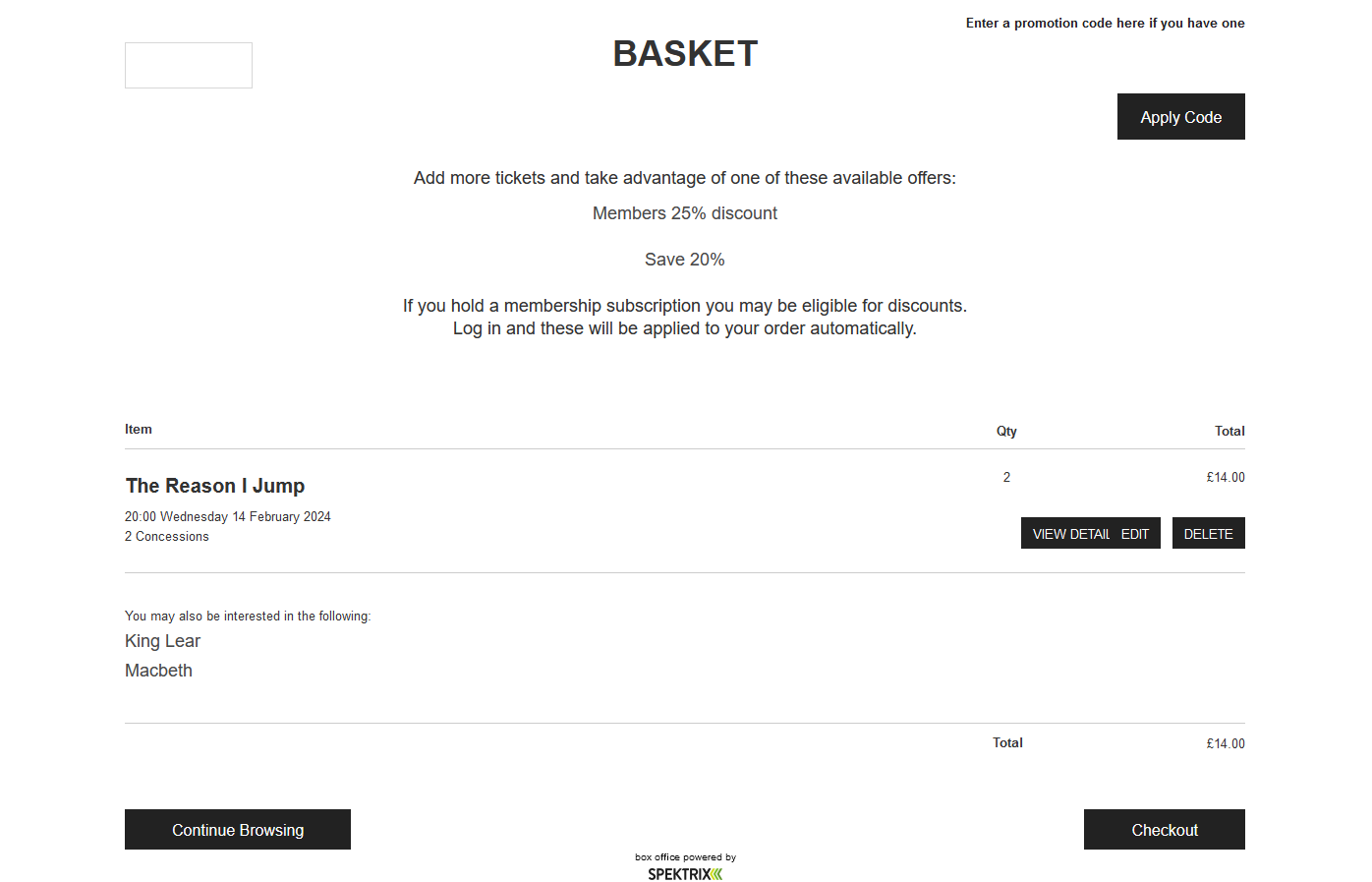Open the Macbeth suggestion

158,671
